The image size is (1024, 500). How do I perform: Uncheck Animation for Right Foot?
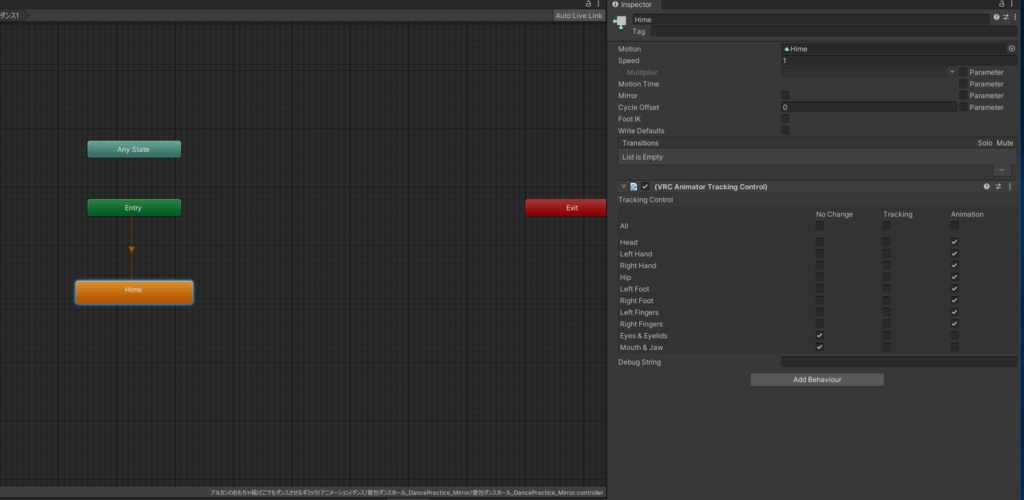tap(954, 301)
